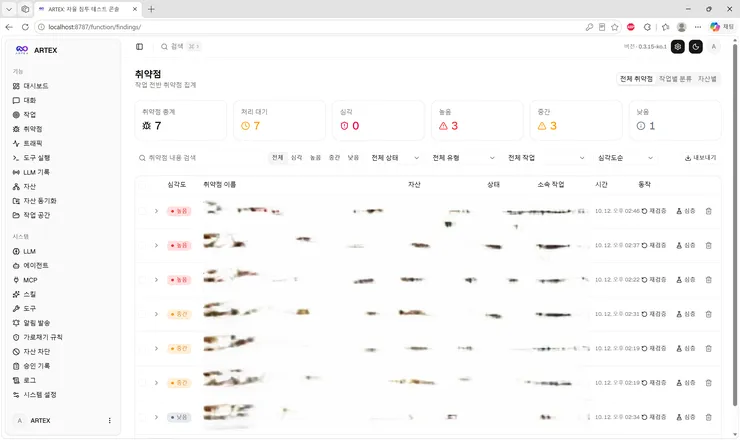Tick checkbox of the 02:37 finding row
Screen dimensions: 740x440
[x=142, y=245]
